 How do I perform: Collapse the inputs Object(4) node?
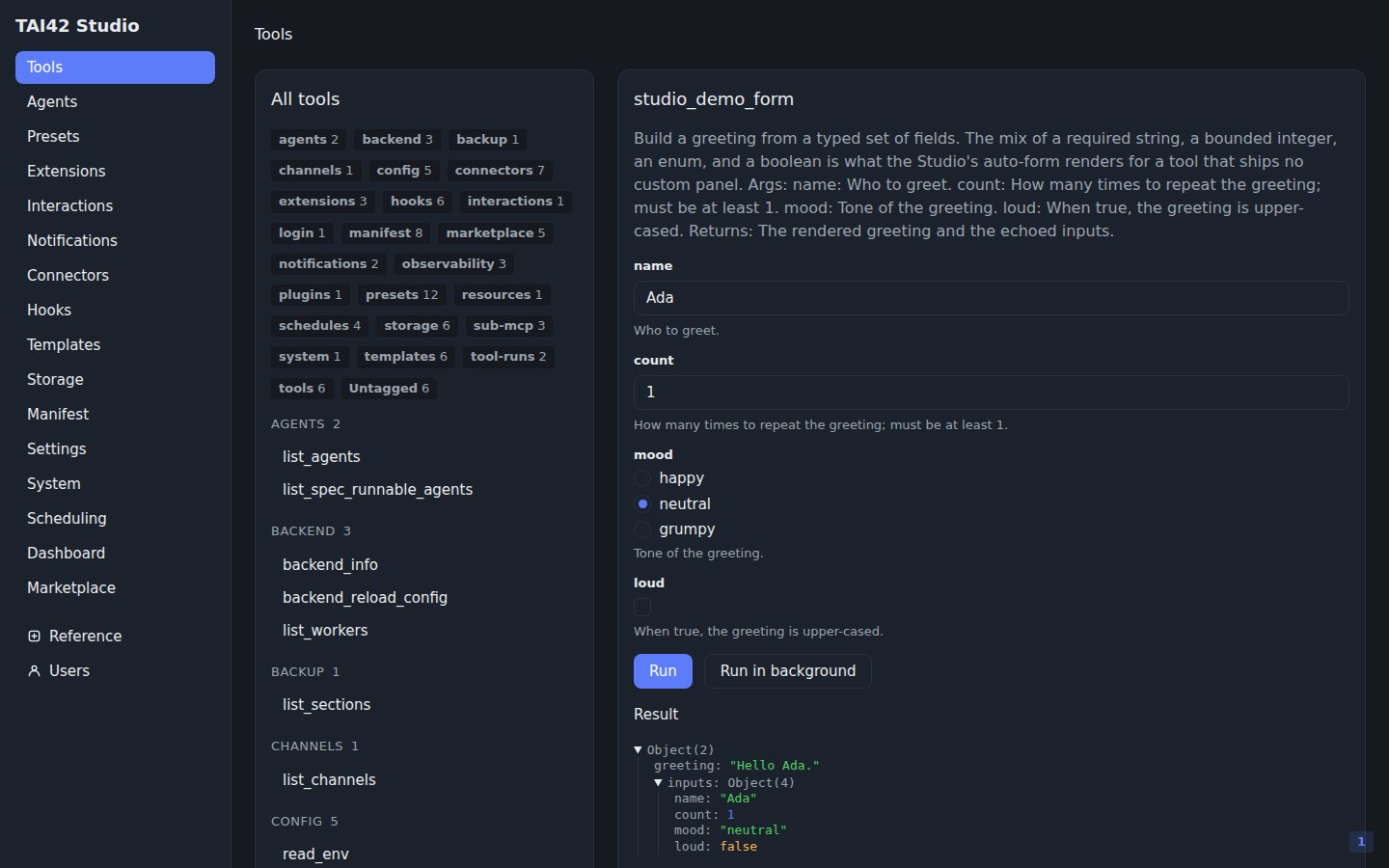658,782
